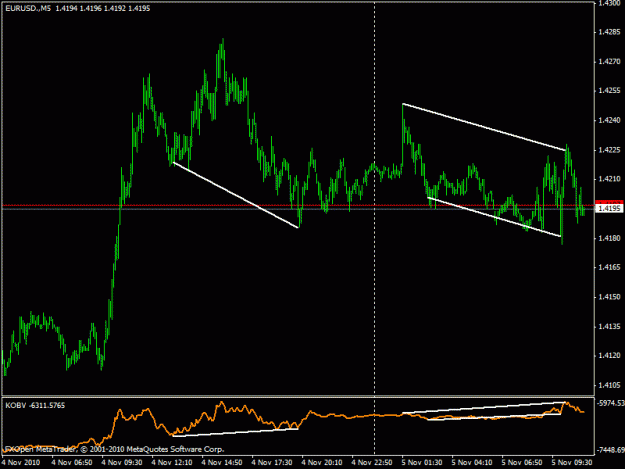Click price scale value 1.4105

pyautogui.click(x=609, y=385)
